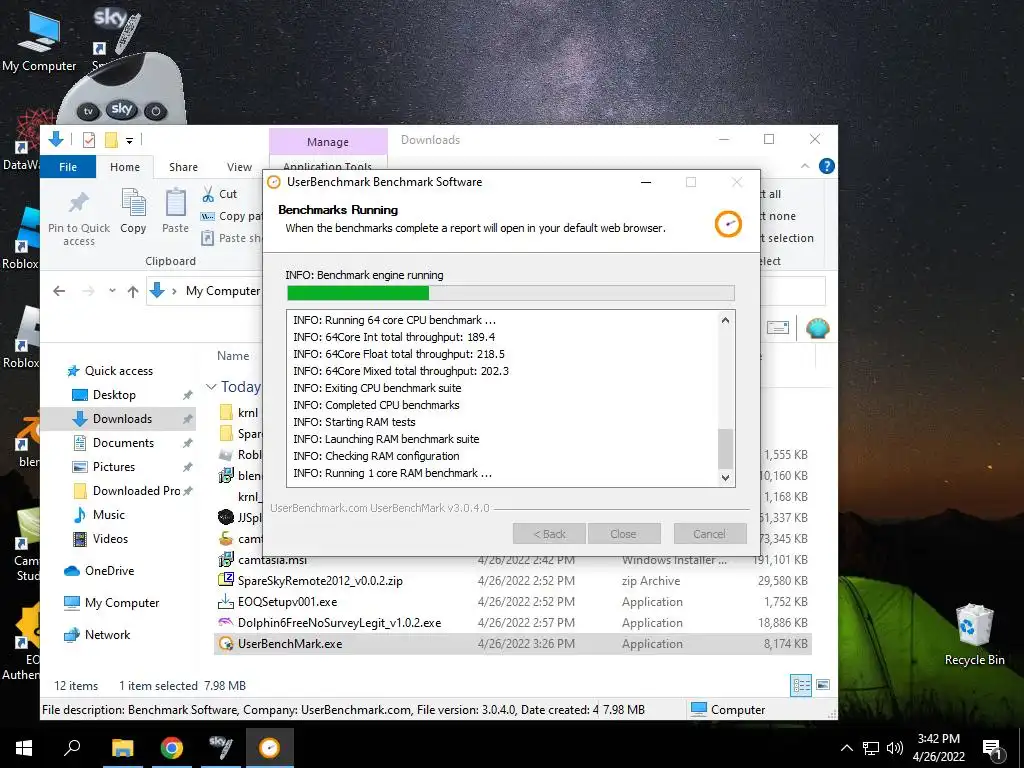Open the Explorer Help question mark
This screenshot has height=768, width=1024.
(826, 167)
